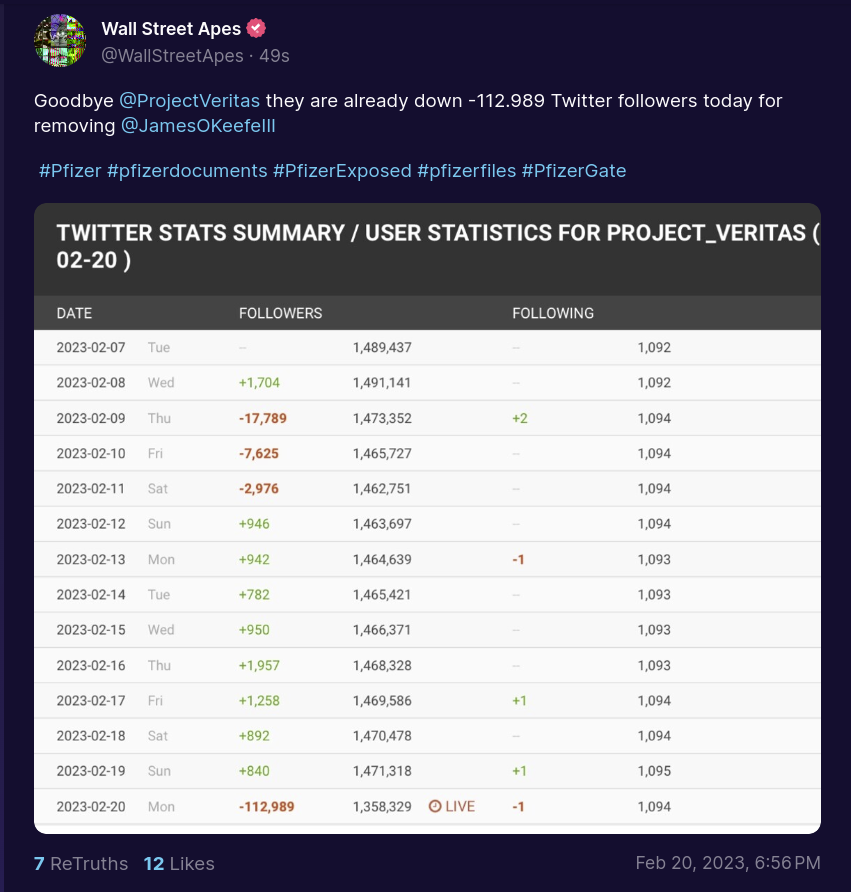Open the #PfizerExposed hashtag
Image resolution: width=851 pixels, height=892 pixels.
[x=342, y=171]
